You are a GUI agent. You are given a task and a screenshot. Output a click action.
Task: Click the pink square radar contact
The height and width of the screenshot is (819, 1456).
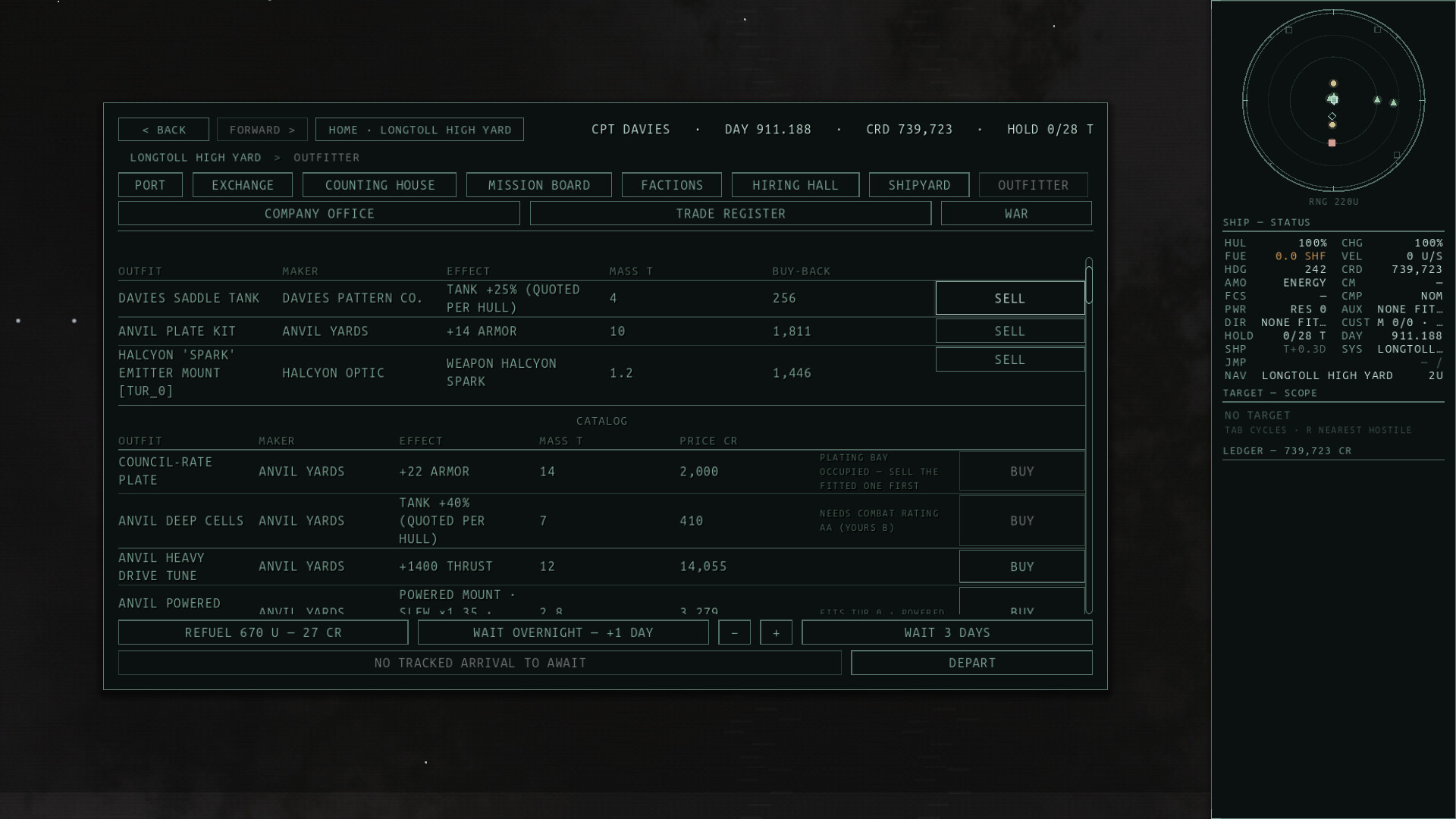coord(1332,143)
